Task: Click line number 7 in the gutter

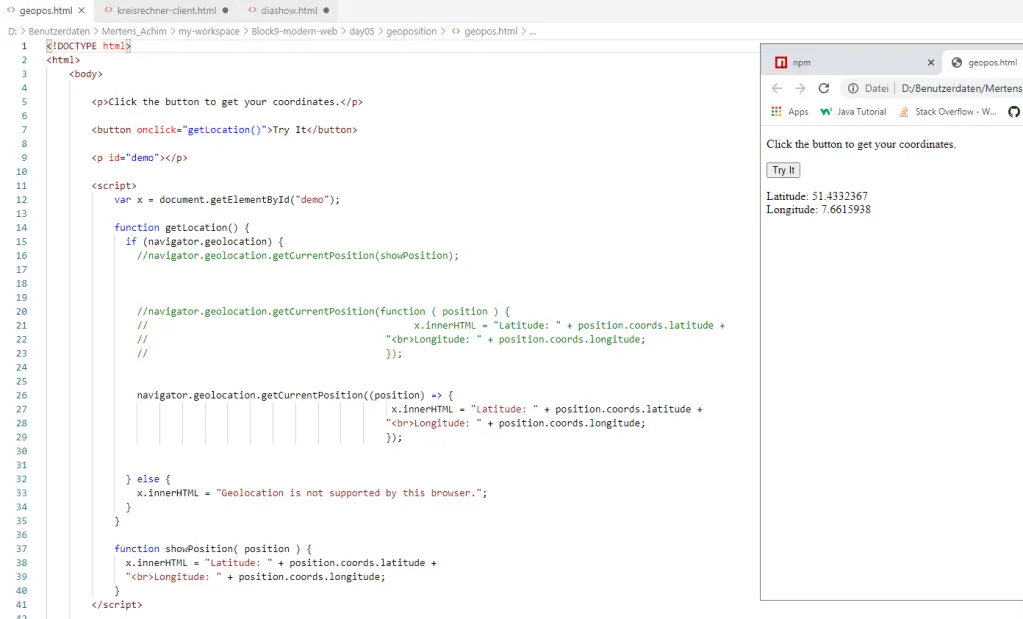Action: coord(24,130)
